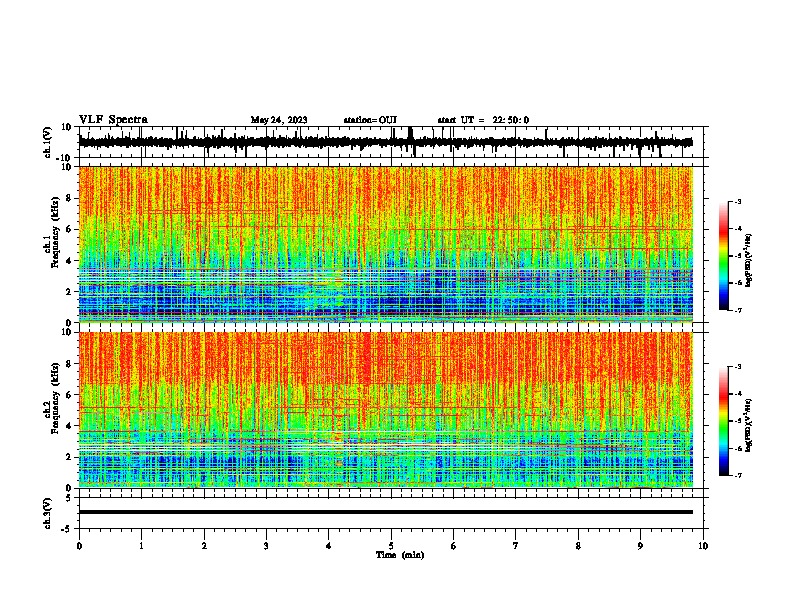Click the "Time (min)" x-axis label
The image size is (792, 612).
tap(400, 555)
